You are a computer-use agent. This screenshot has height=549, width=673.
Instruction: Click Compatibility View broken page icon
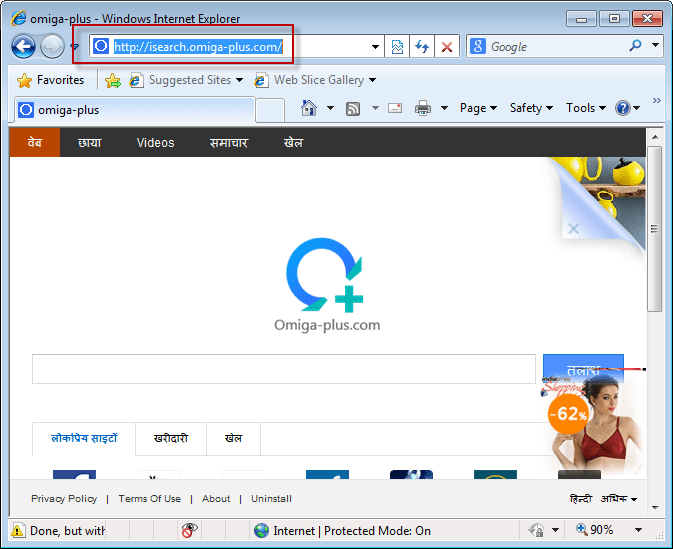(x=397, y=46)
